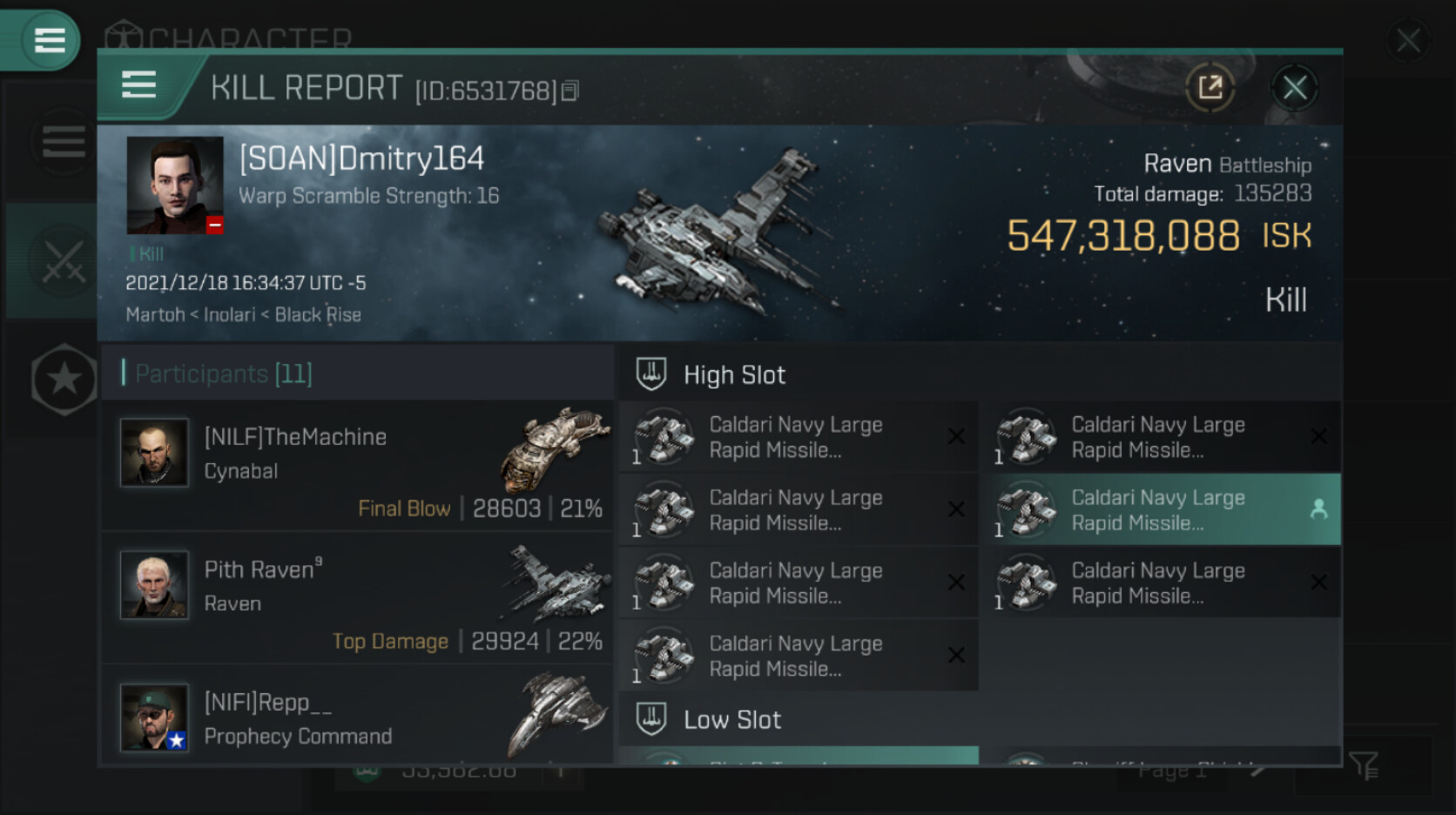Click the Martoh system location link

pos(155,314)
